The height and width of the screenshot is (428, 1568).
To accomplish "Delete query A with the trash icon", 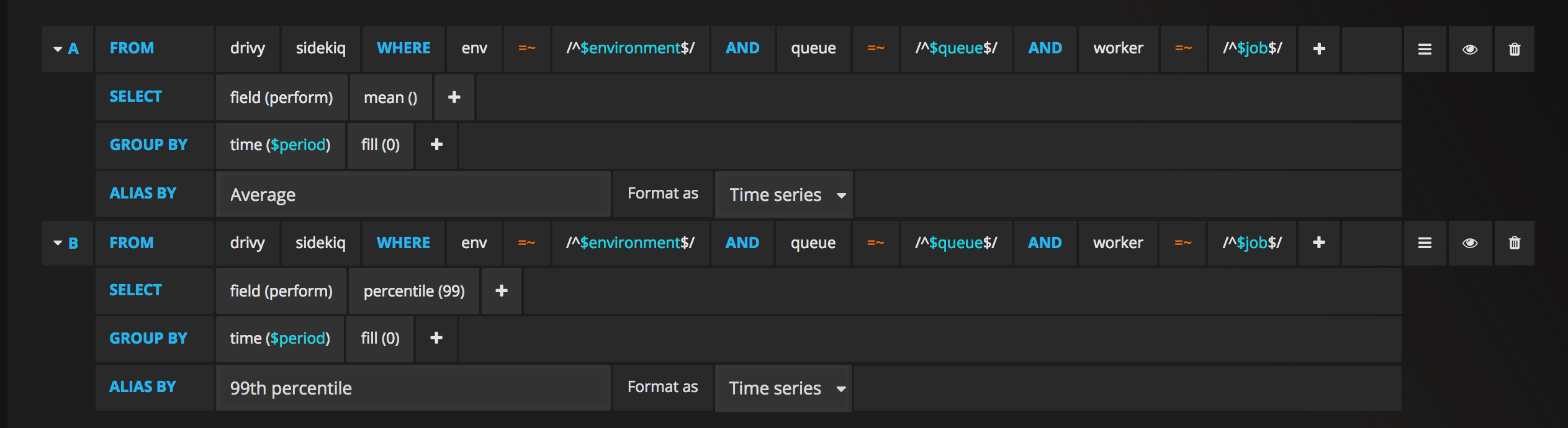I will pyautogui.click(x=1515, y=49).
